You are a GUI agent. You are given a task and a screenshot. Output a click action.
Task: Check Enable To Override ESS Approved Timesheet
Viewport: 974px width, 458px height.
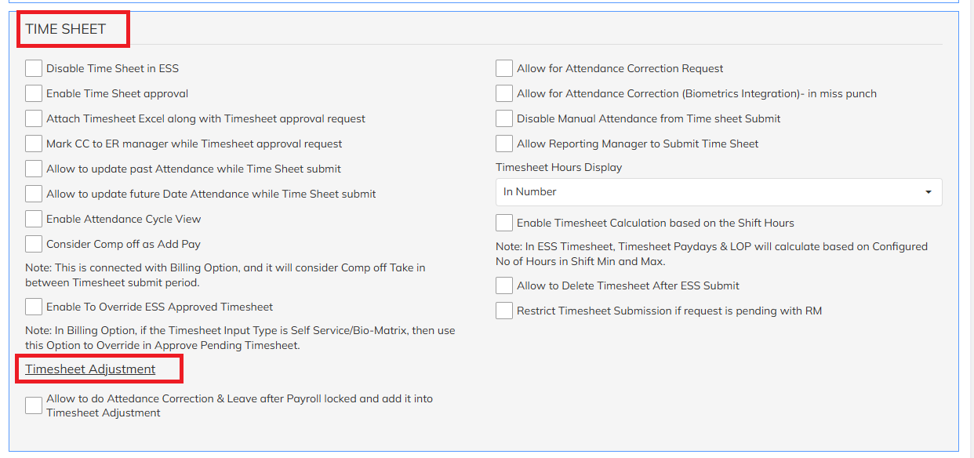point(34,306)
